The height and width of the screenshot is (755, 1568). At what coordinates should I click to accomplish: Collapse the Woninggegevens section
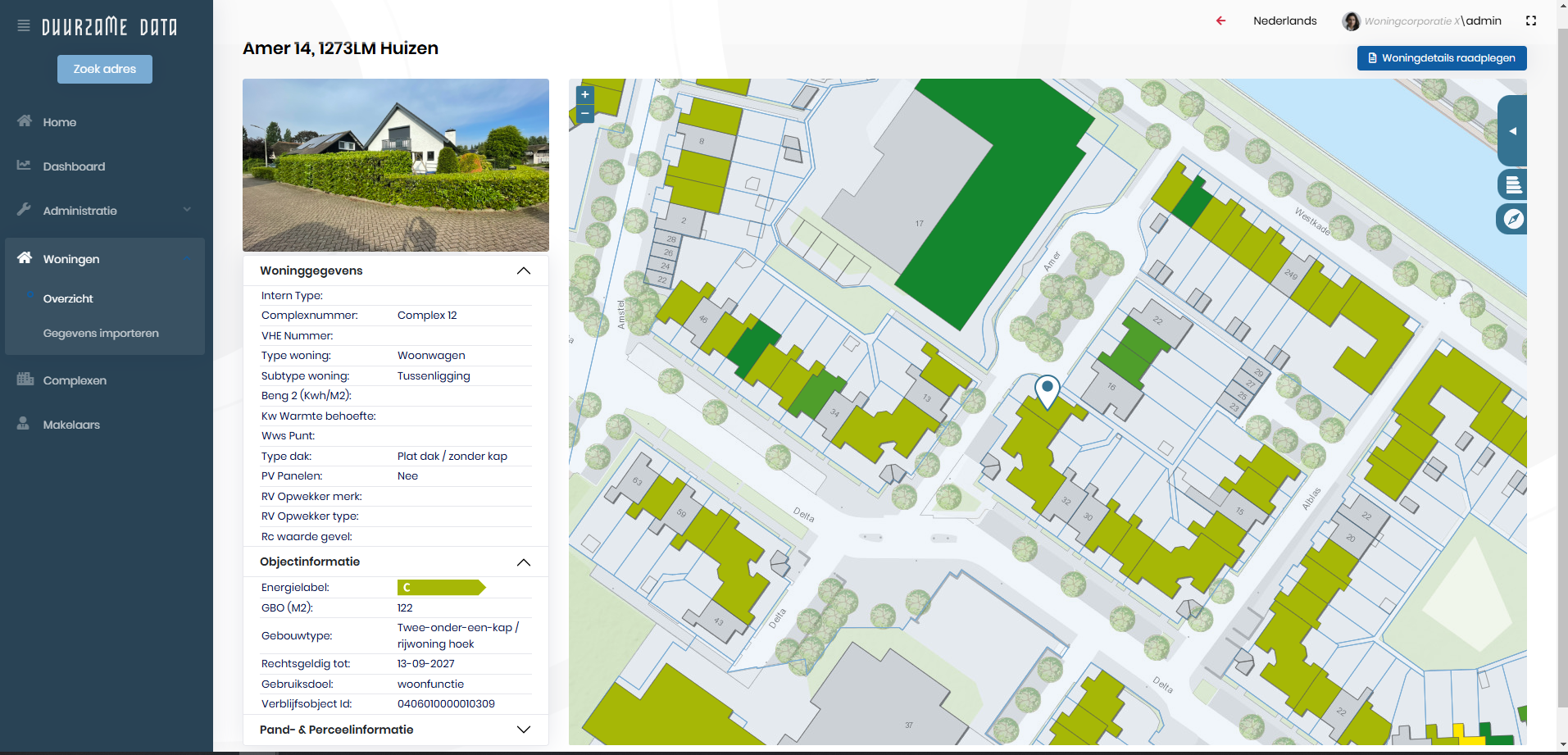click(x=523, y=271)
